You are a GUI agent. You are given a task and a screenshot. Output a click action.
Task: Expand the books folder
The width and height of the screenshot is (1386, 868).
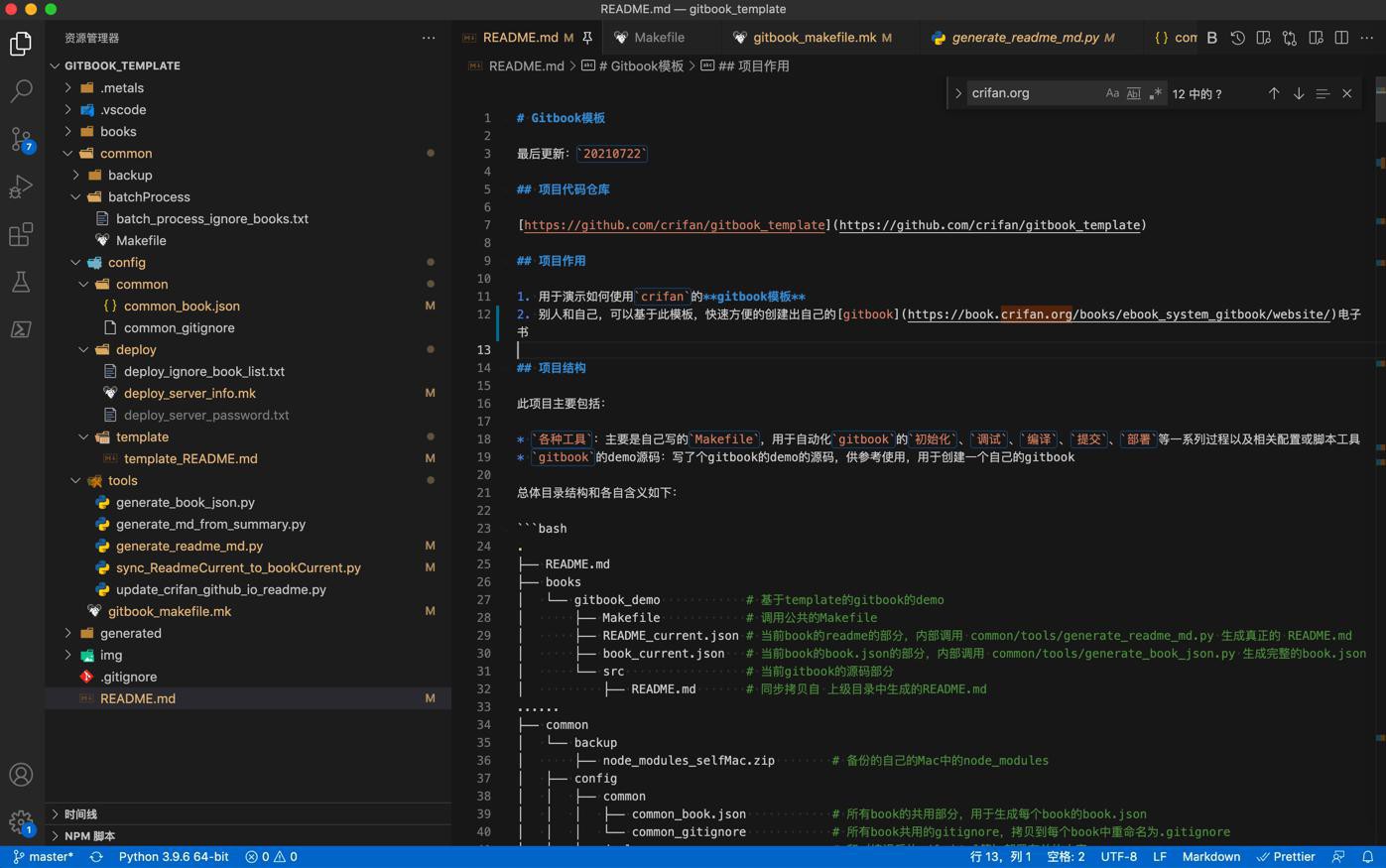[248, 131]
